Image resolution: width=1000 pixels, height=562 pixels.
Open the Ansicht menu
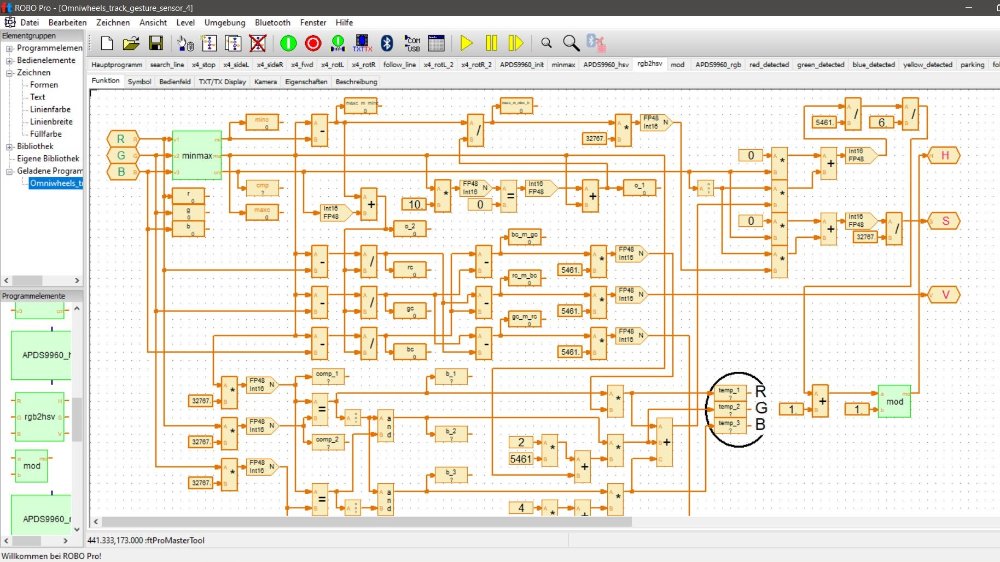(x=153, y=22)
